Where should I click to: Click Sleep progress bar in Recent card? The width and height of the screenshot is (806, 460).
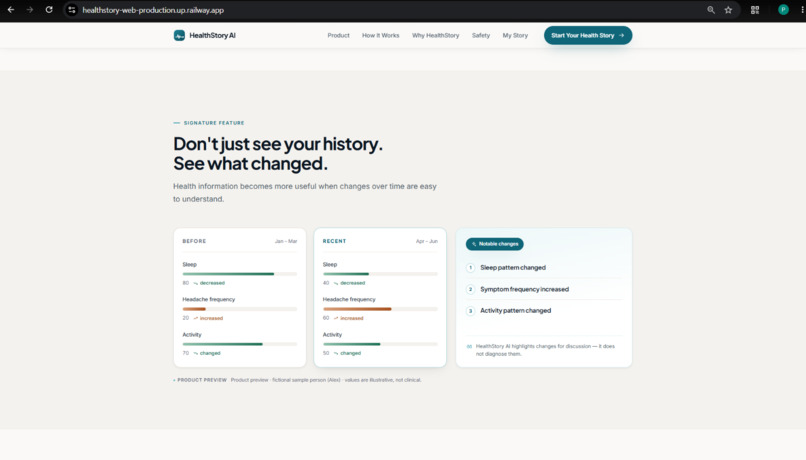[x=380, y=274]
